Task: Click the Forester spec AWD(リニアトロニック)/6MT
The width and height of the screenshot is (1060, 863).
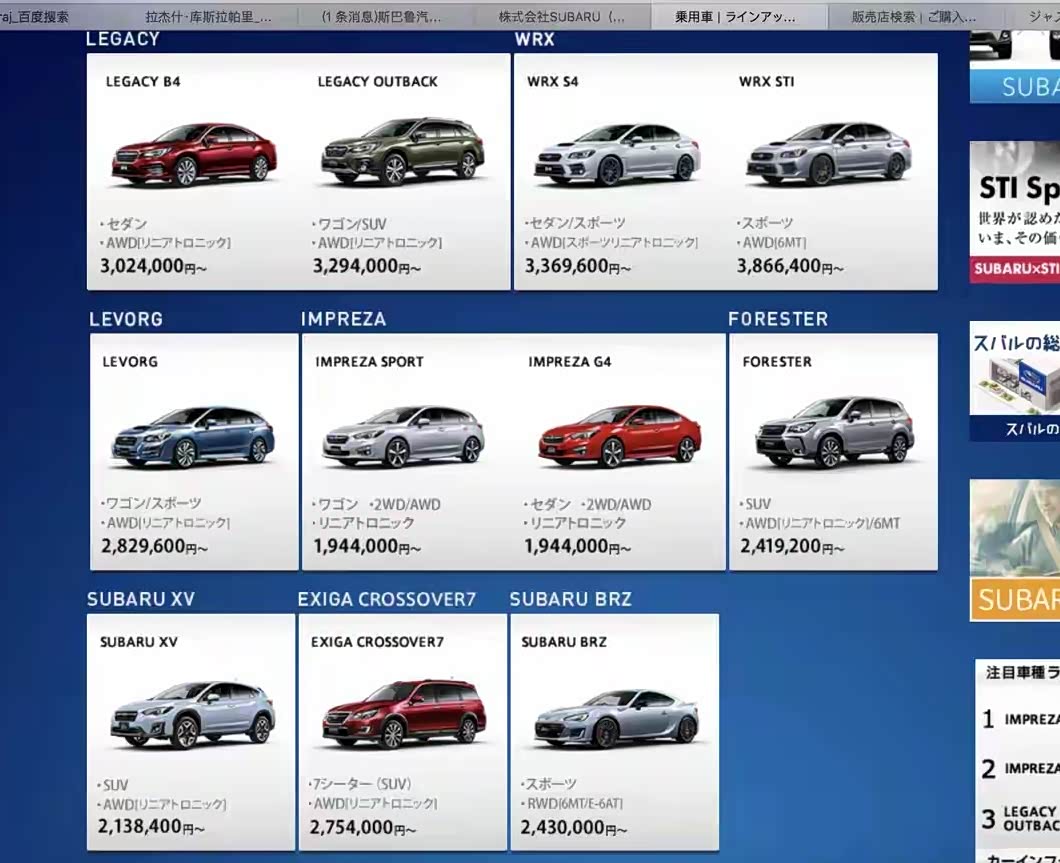Action: 820,523
